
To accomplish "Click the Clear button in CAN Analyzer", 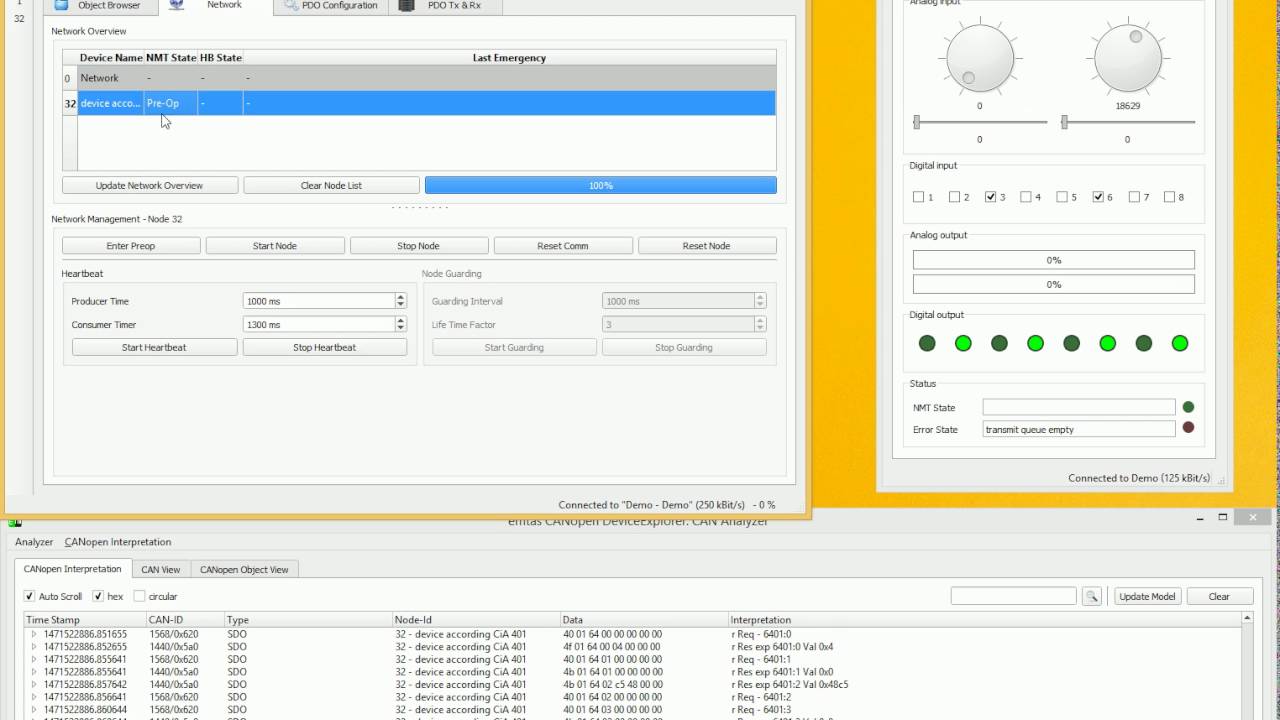I will coord(1219,596).
